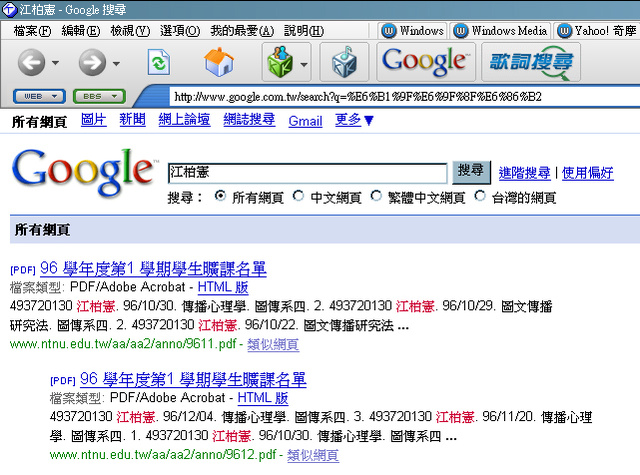The image size is (640, 475).
Task: Click the www.ntnu.edu.tw/aa/aa2/anno/9612.pdf URL text
Action: (163, 455)
